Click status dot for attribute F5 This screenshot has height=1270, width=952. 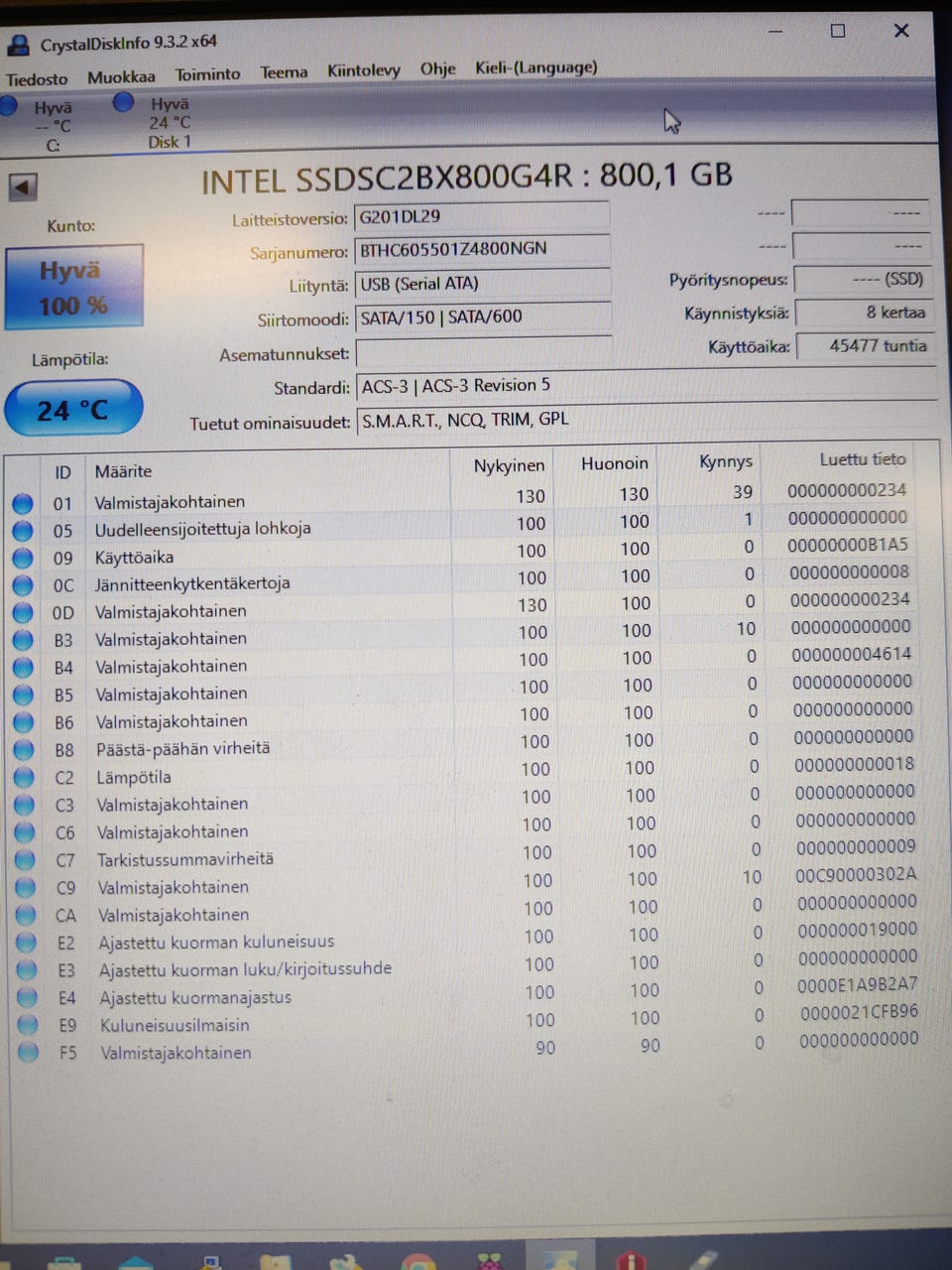[28, 1053]
